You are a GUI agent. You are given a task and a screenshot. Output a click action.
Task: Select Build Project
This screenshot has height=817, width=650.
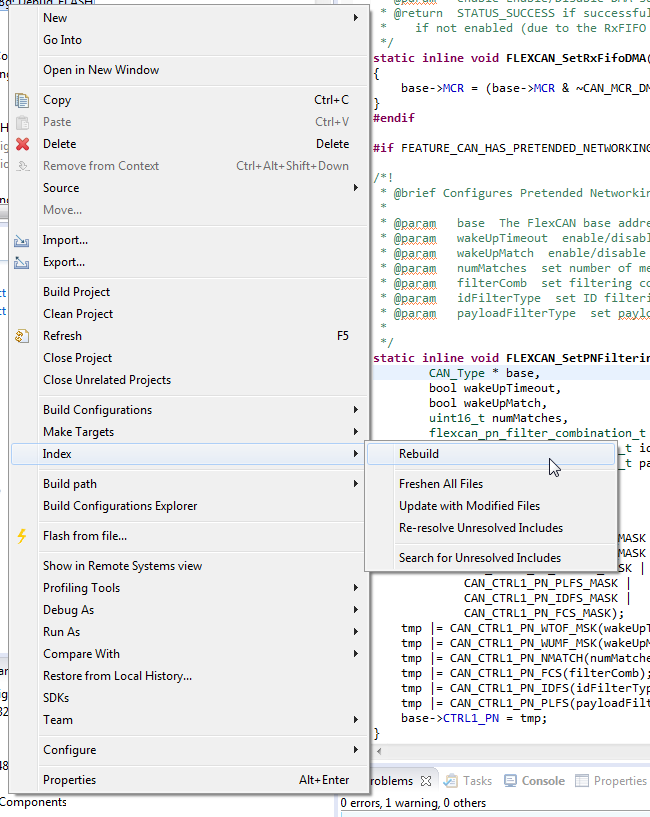click(x=189, y=292)
